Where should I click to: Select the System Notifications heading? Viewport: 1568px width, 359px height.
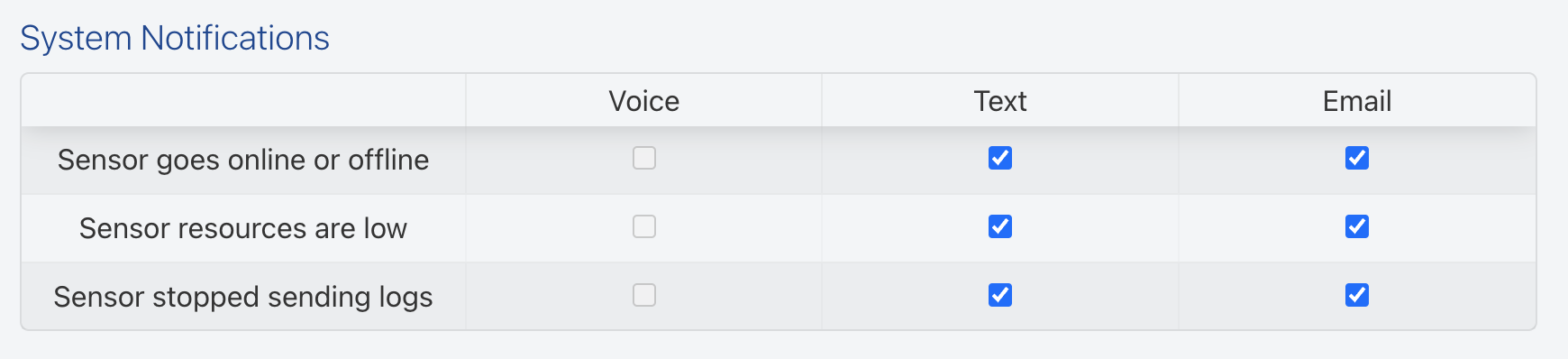click(x=175, y=38)
